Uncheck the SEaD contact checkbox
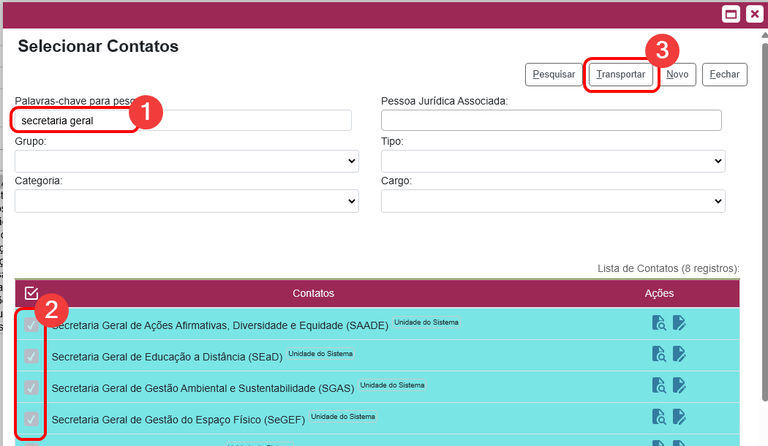 point(31,356)
